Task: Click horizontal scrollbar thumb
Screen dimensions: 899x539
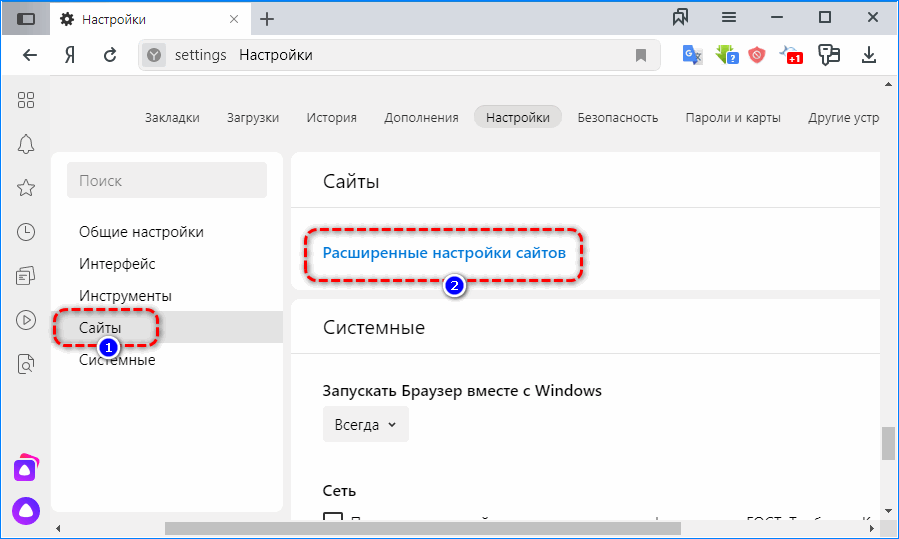Action: (x=423, y=528)
